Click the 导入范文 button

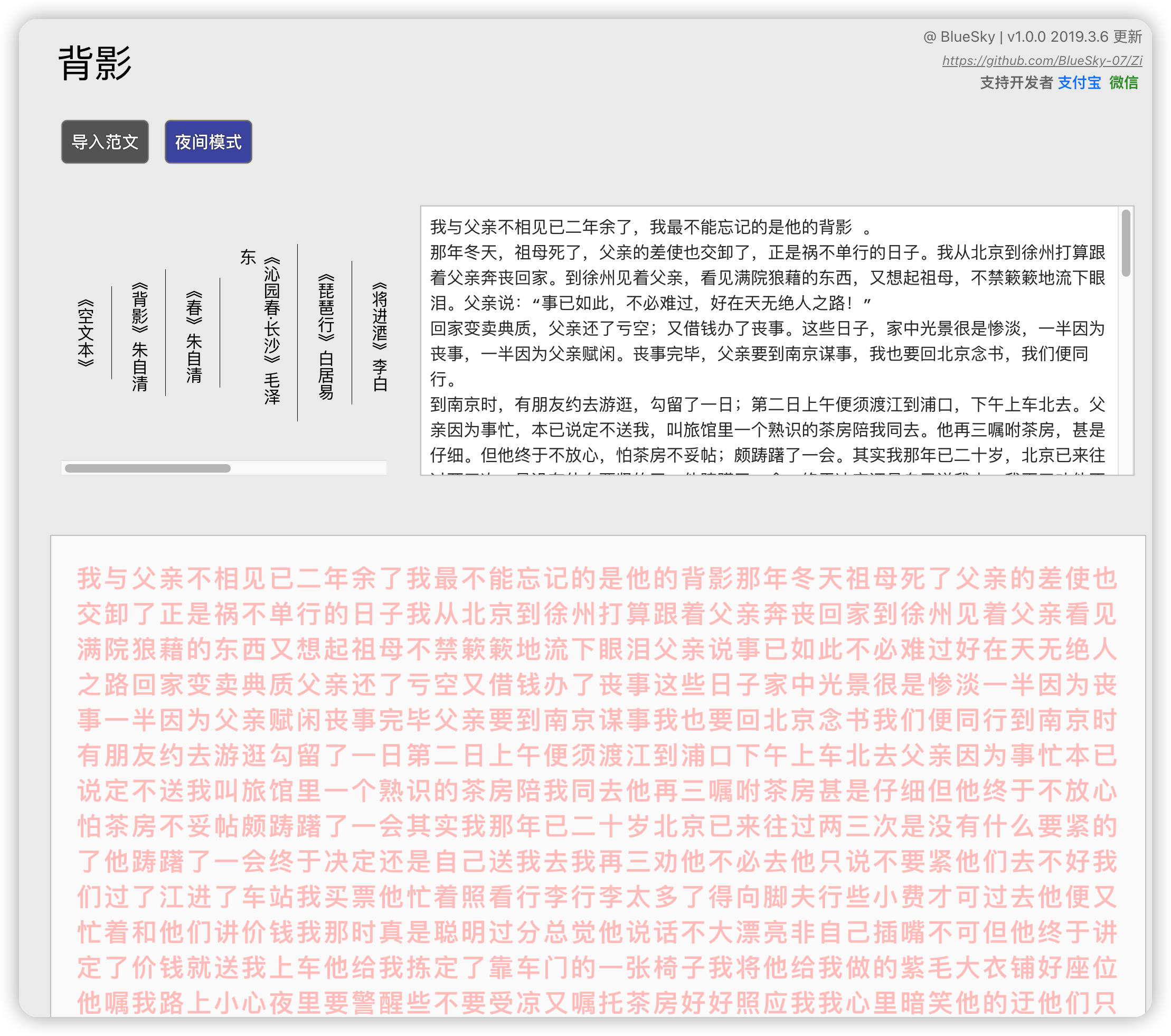pos(105,142)
